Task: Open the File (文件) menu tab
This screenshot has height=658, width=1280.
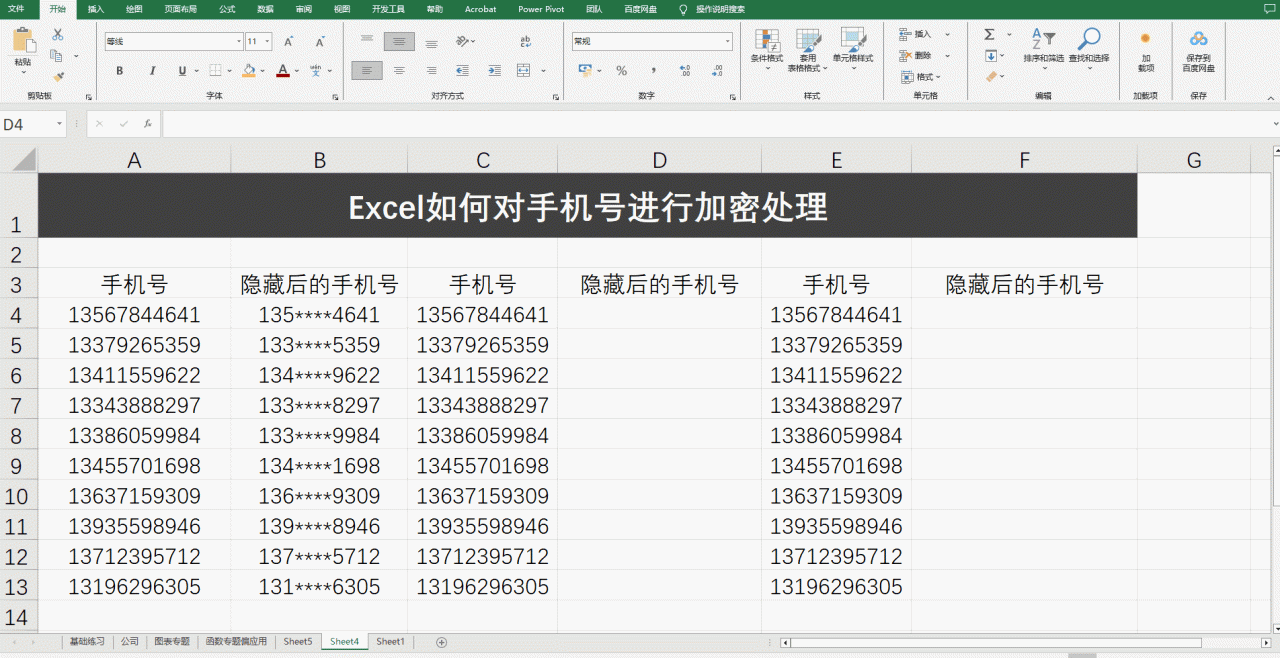Action: click(x=16, y=9)
